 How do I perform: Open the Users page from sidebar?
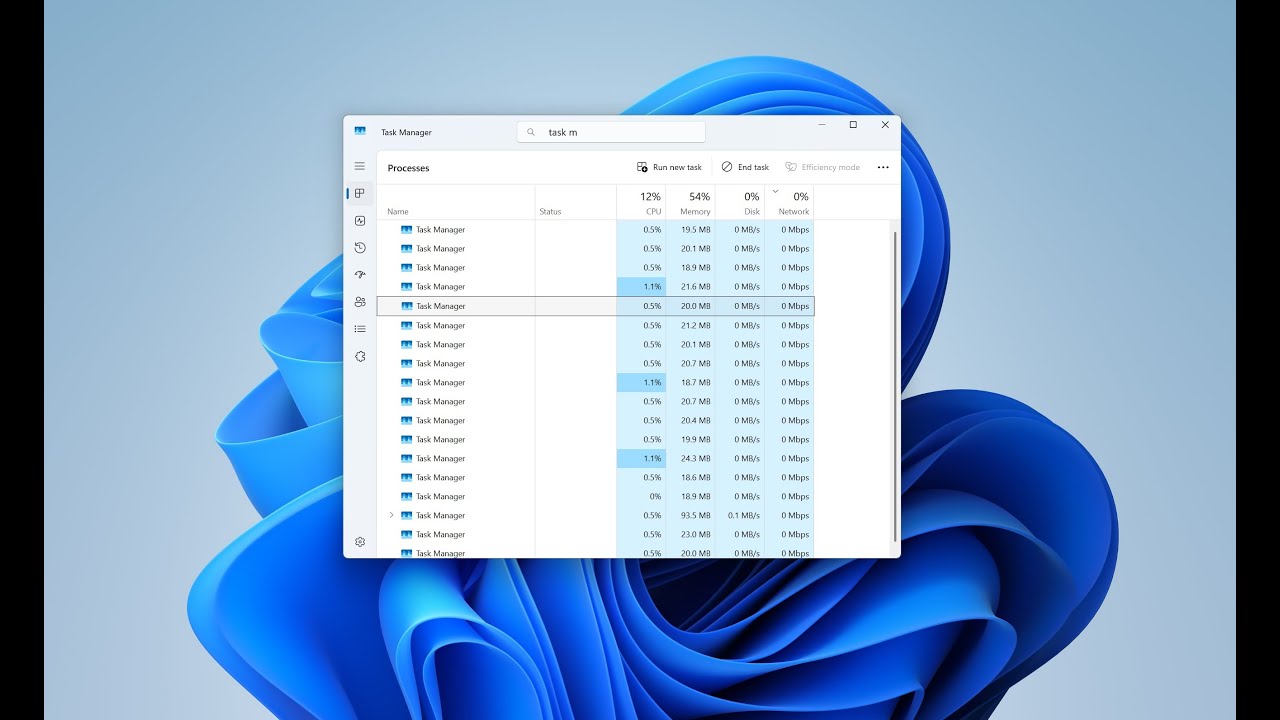(360, 301)
